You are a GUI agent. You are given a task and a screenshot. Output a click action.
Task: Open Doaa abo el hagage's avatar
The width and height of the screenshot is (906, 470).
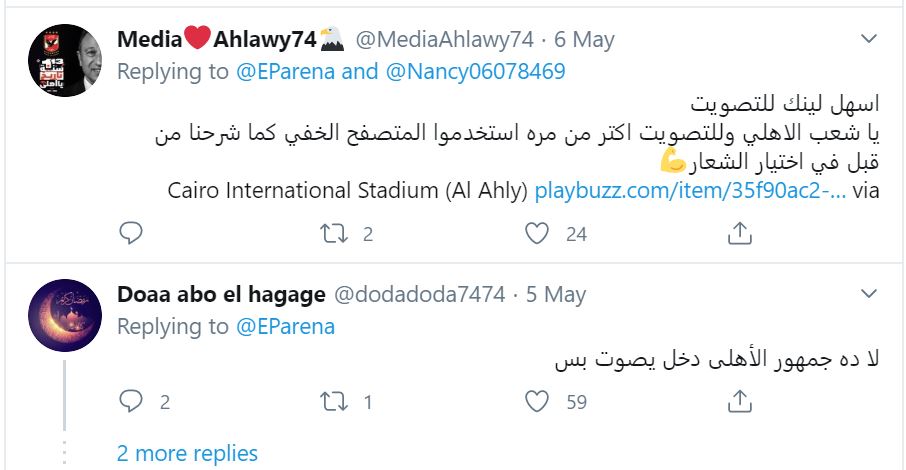65,315
